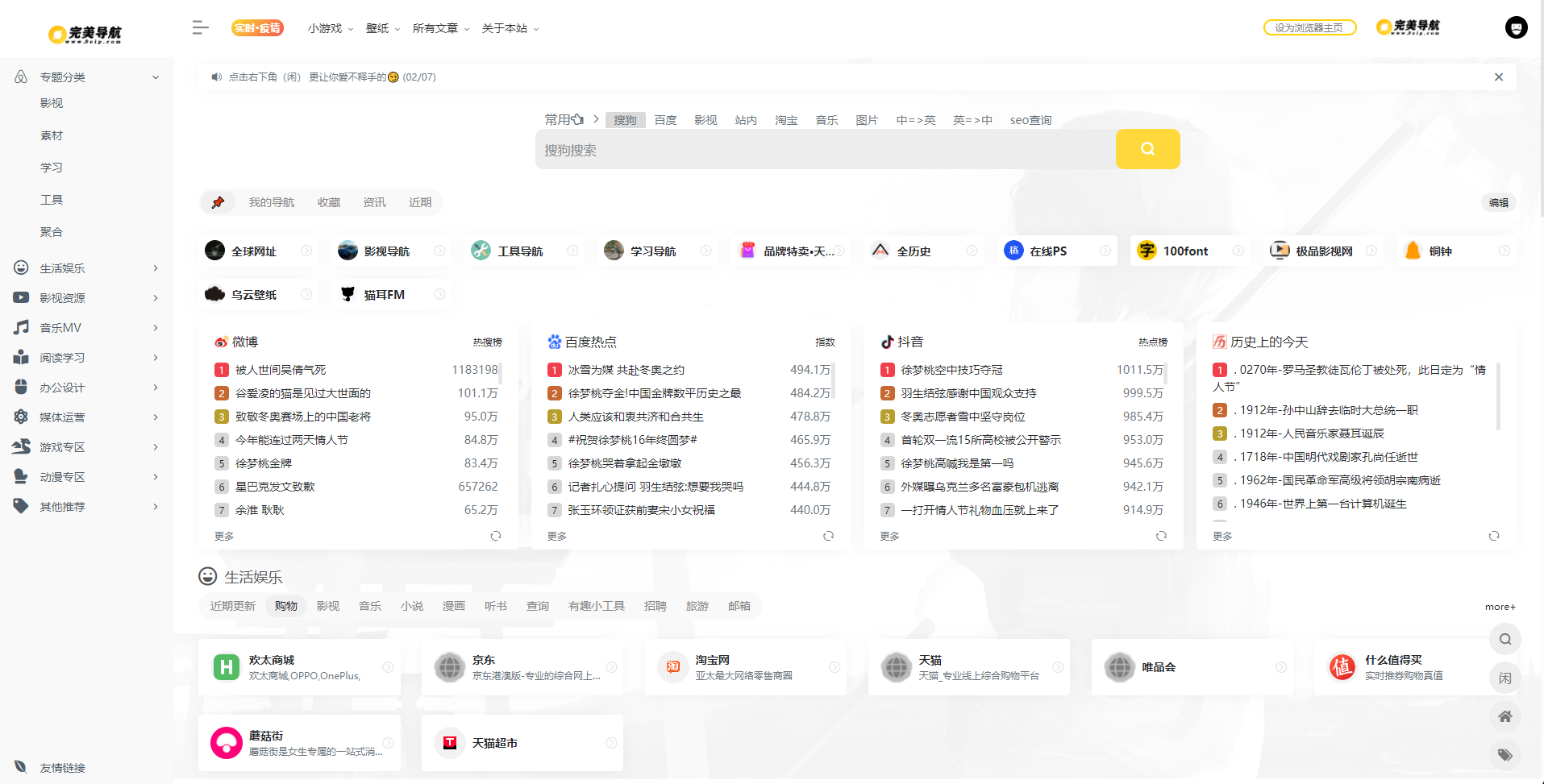This screenshot has height=784, width=1544.
Task: Open the 工具导航 site icon
Action: click(x=481, y=251)
